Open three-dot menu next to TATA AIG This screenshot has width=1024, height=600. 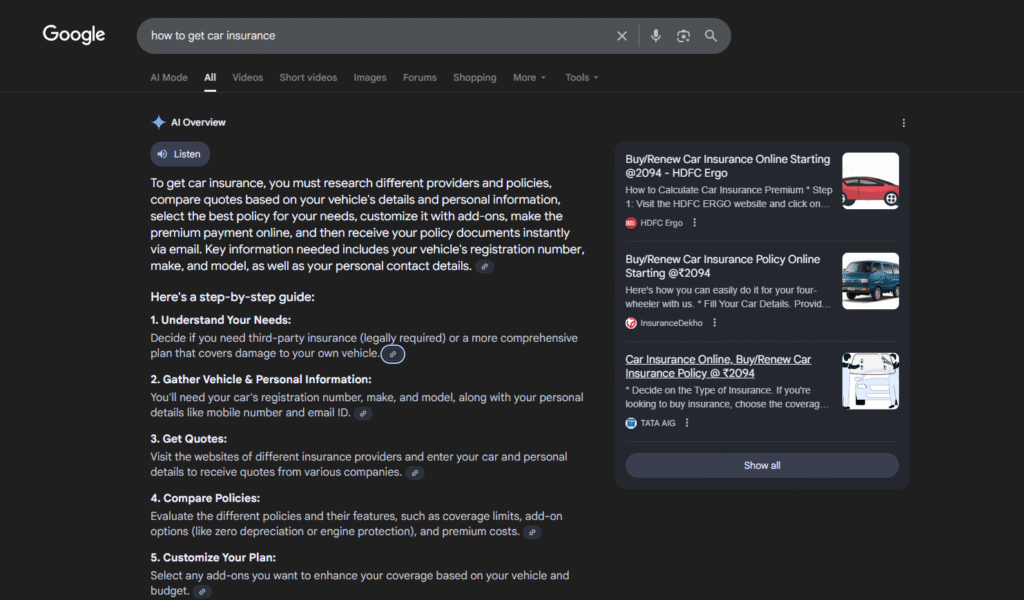pyautogui.click(x=687, y=423)
